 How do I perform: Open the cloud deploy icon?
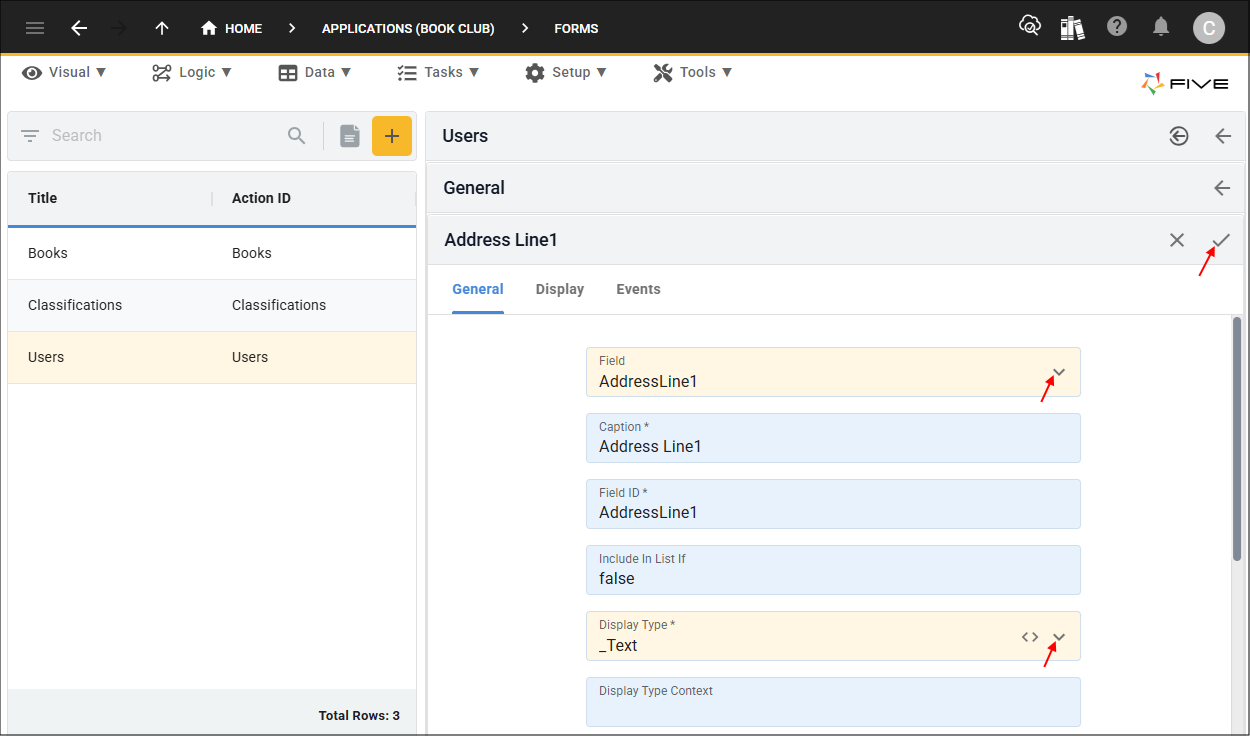click(1029, 27)
